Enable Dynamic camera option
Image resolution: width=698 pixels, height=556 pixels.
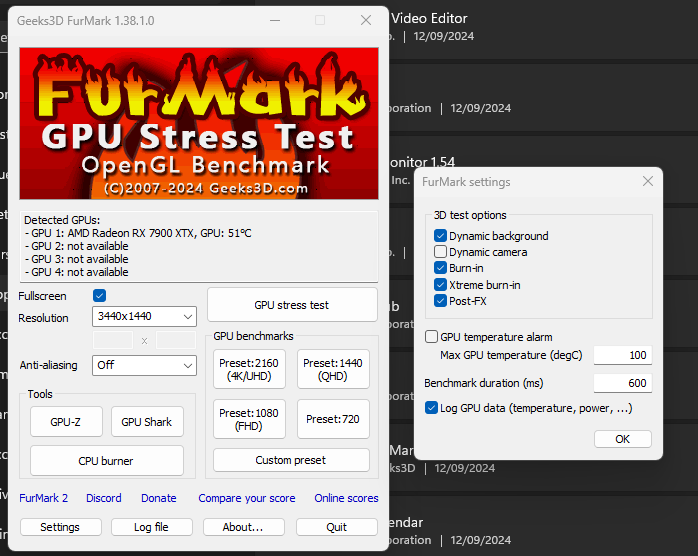(x=440, y=252)
